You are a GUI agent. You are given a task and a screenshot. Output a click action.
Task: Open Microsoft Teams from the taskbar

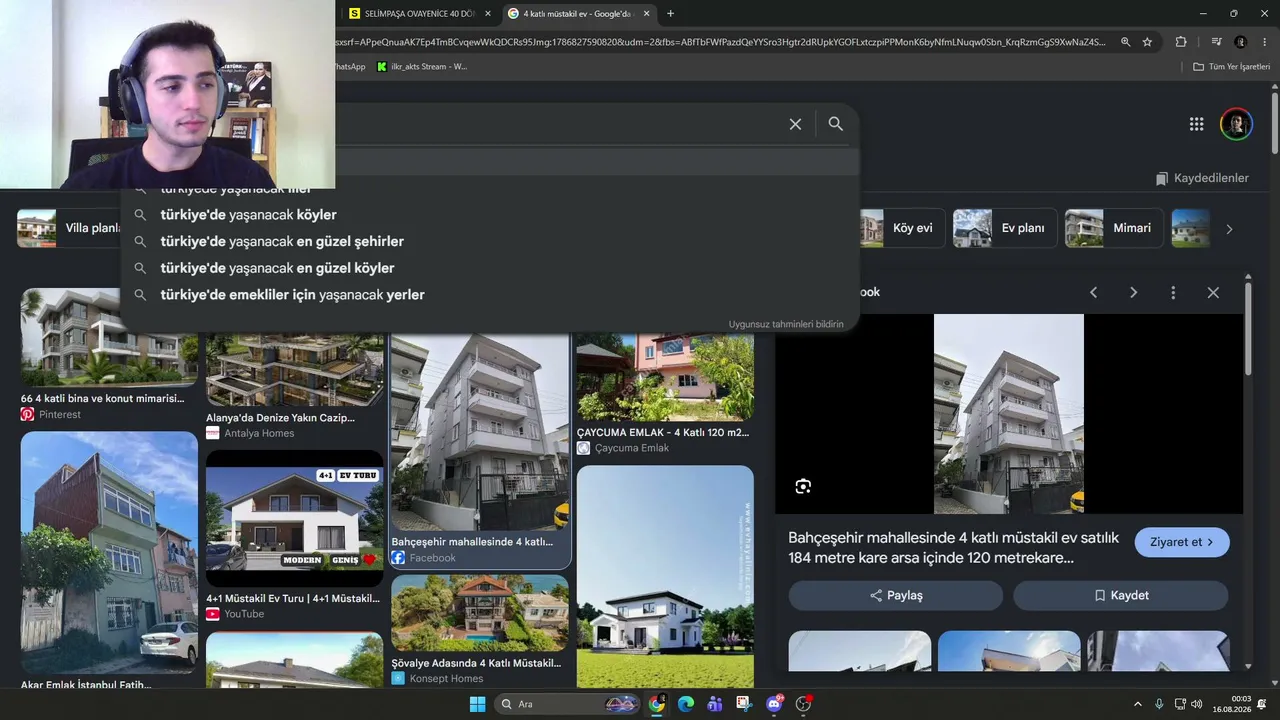click(x=714, y=704)
